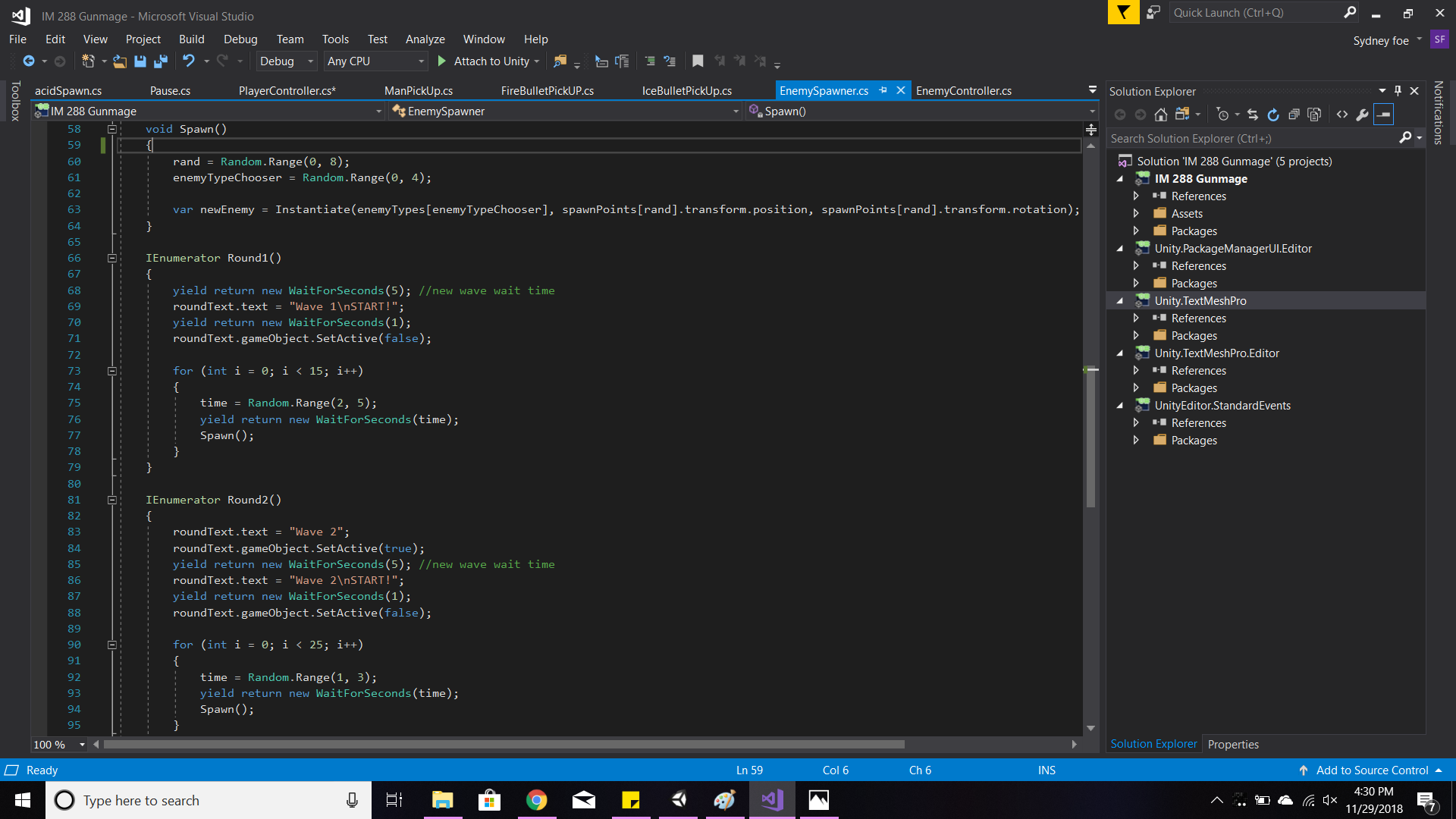Open the Notifications side panel
Viewport: 1456px width, 819px height.
point(1439,112)
